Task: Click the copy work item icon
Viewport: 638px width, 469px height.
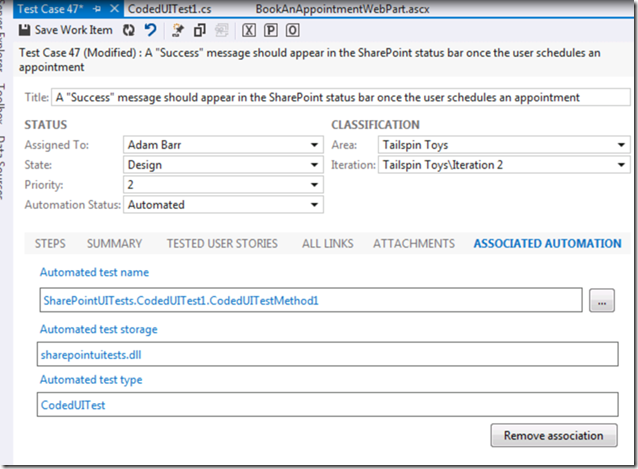Action: [x=200, y=30]
